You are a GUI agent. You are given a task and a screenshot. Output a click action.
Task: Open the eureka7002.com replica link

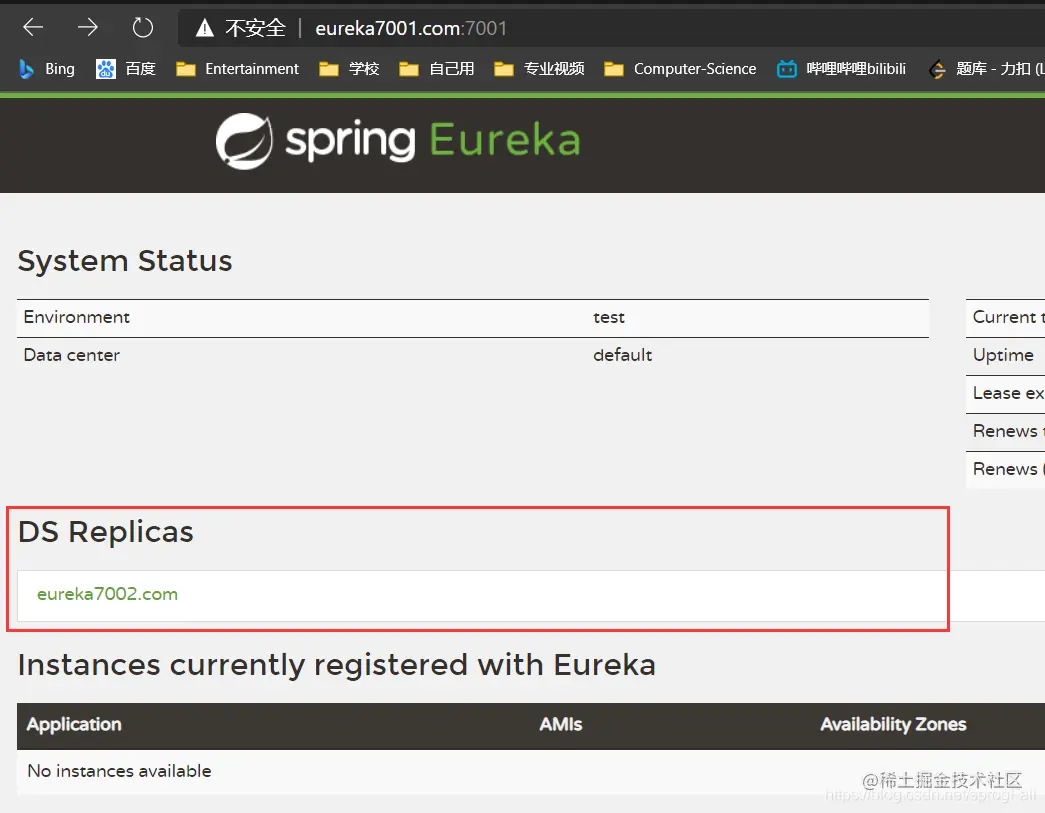(107, 594)
